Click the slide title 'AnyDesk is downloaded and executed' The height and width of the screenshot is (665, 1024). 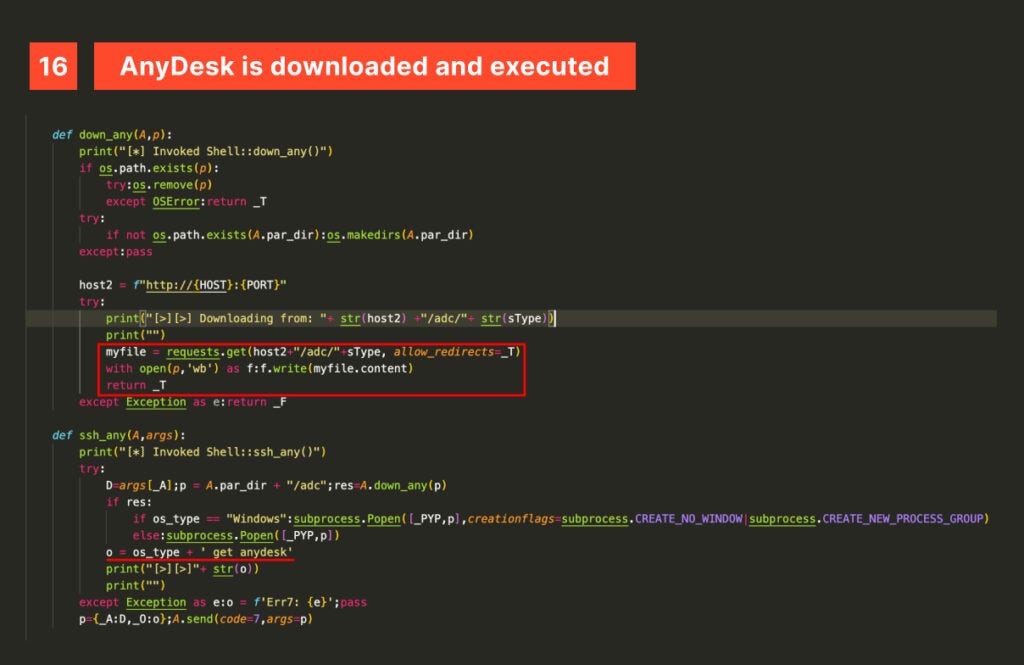(364, 66)
